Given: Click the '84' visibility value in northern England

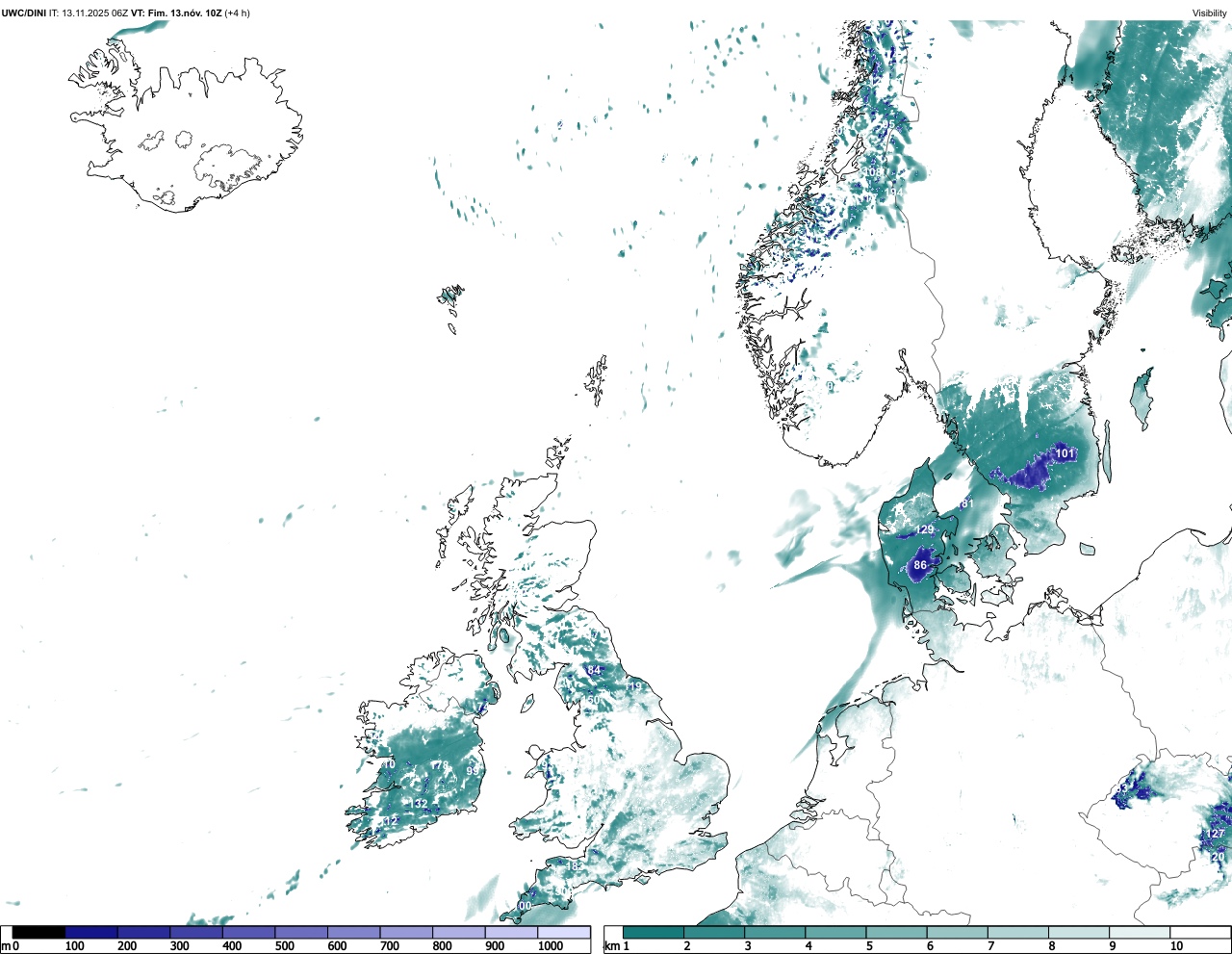Looking at the screenshot, I should [x=594, y=670].
